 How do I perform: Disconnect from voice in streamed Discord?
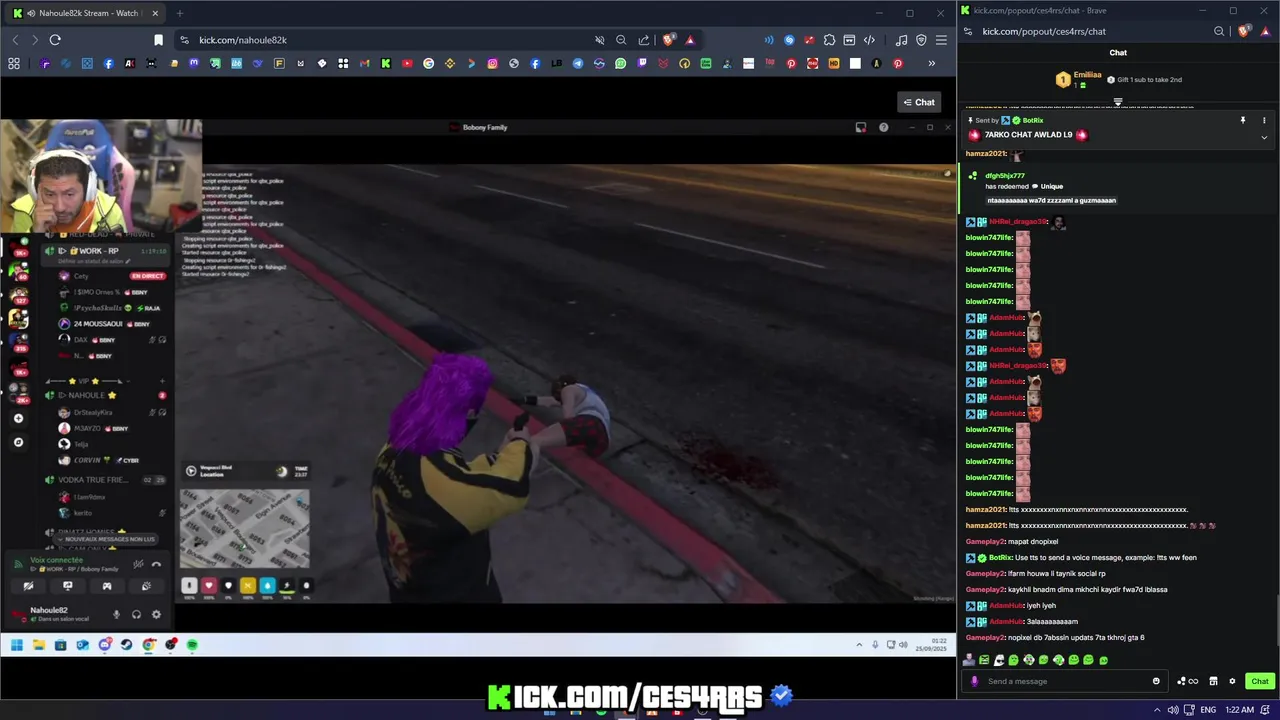(x=156, y=565)
